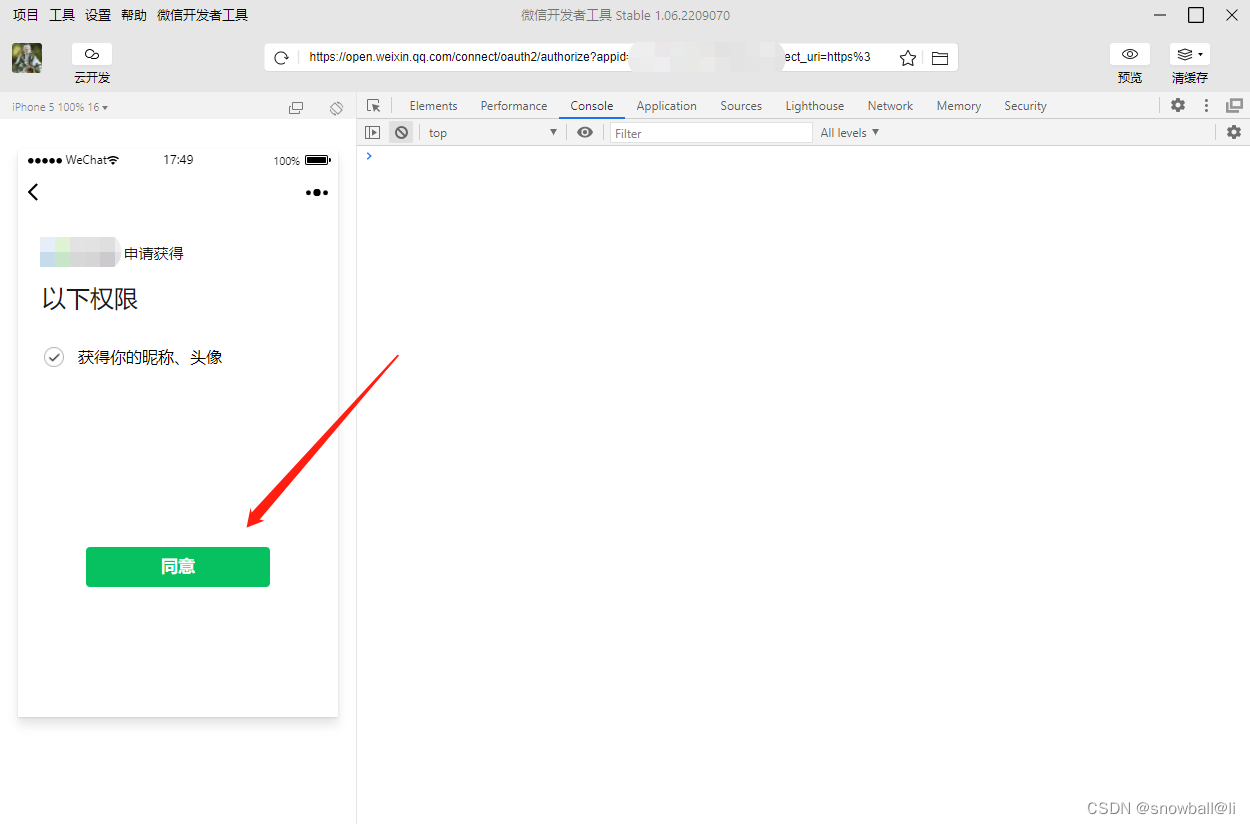This screenshot has width=1250, height=824.
Task: Open the 工具 menu
Action: click(62, 15)
